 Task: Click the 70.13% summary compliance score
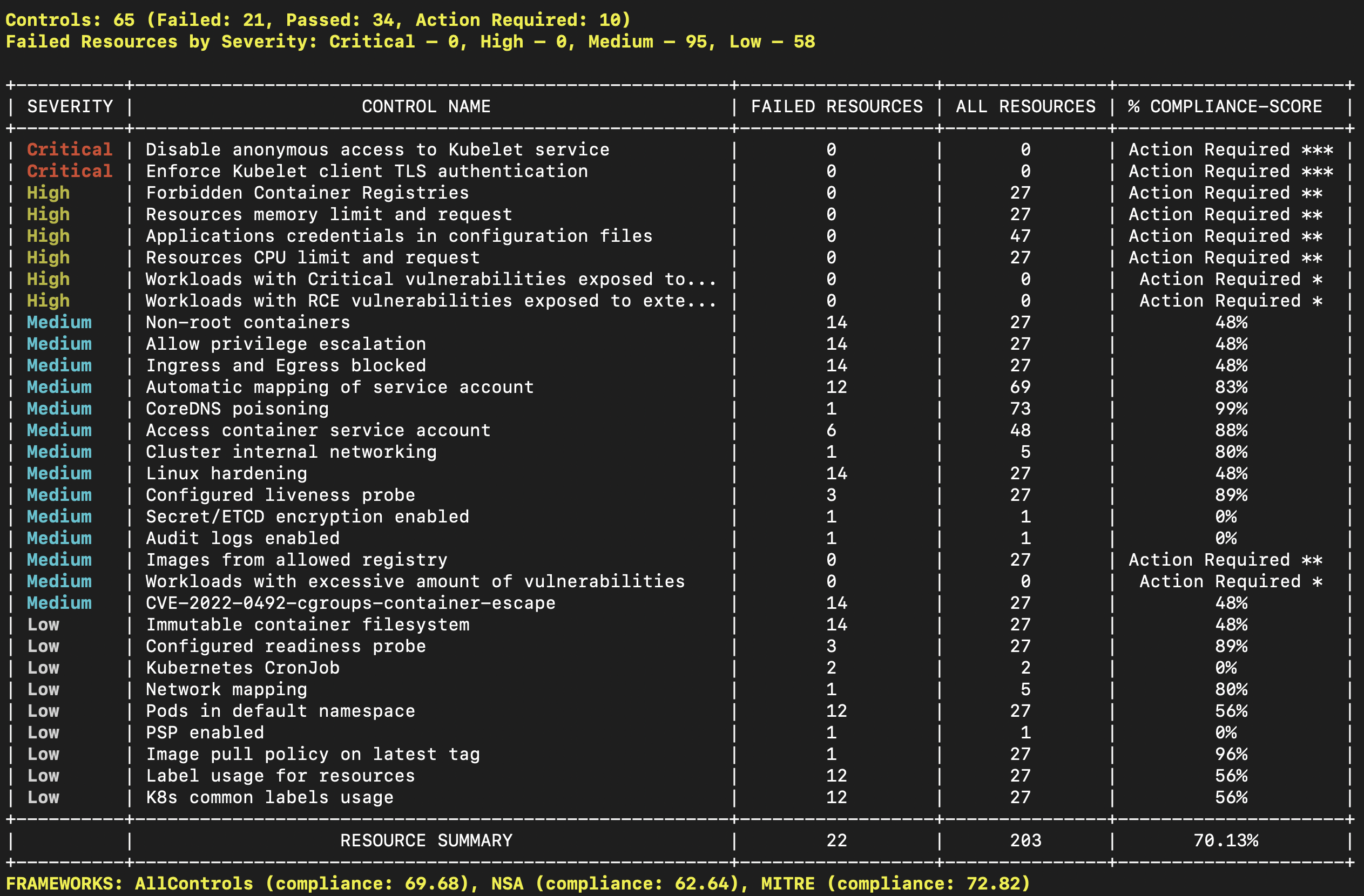(1225, 840)
